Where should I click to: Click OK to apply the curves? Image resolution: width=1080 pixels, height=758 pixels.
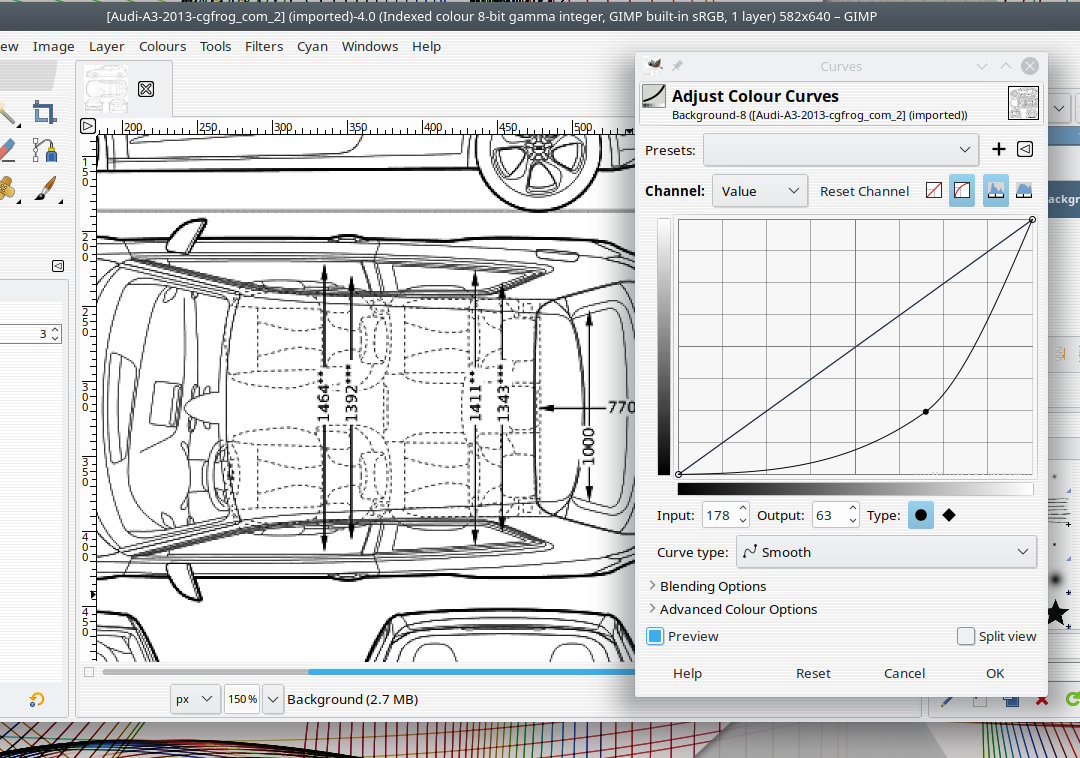coord(994,673)
